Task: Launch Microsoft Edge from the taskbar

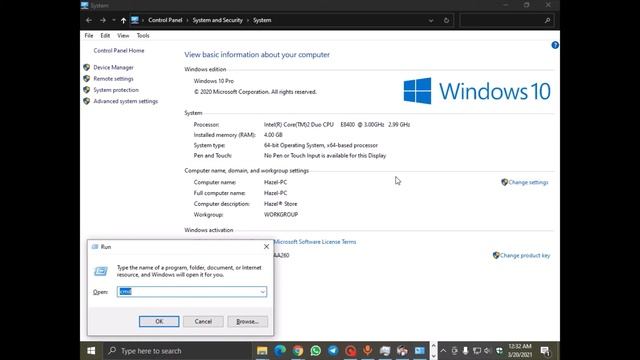Action: [280, 351]
